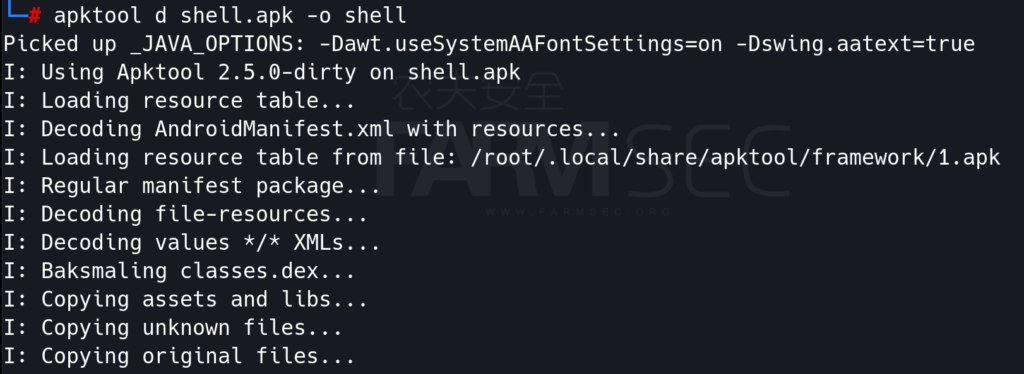Click the Loading resource table line

pyautogui.click(x=179, y=101)
